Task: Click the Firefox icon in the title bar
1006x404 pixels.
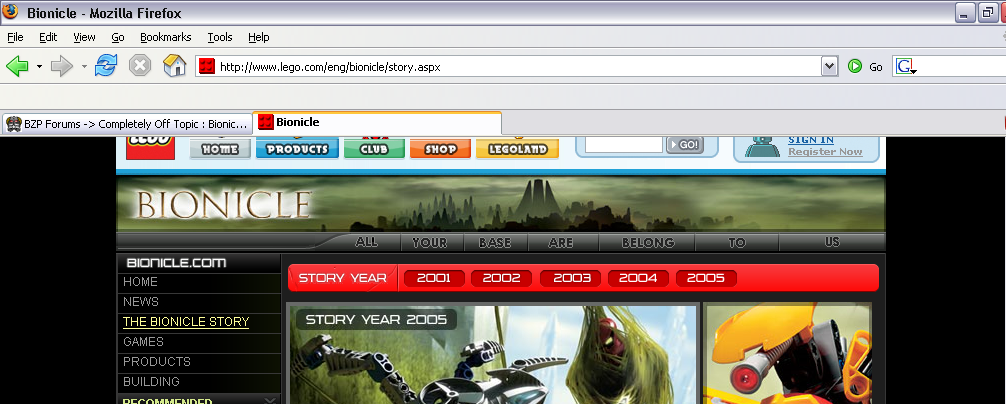Action: [10, 12]
